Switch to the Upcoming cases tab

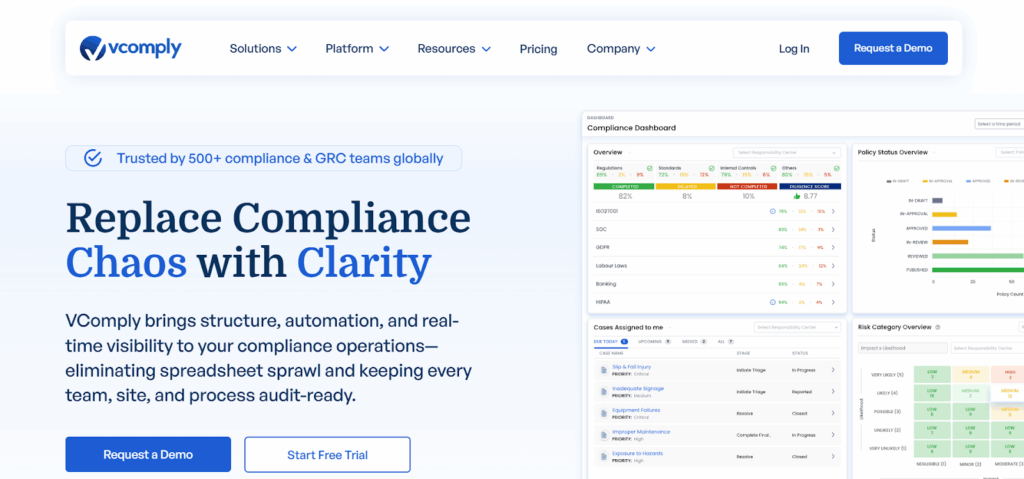point(651,342)
